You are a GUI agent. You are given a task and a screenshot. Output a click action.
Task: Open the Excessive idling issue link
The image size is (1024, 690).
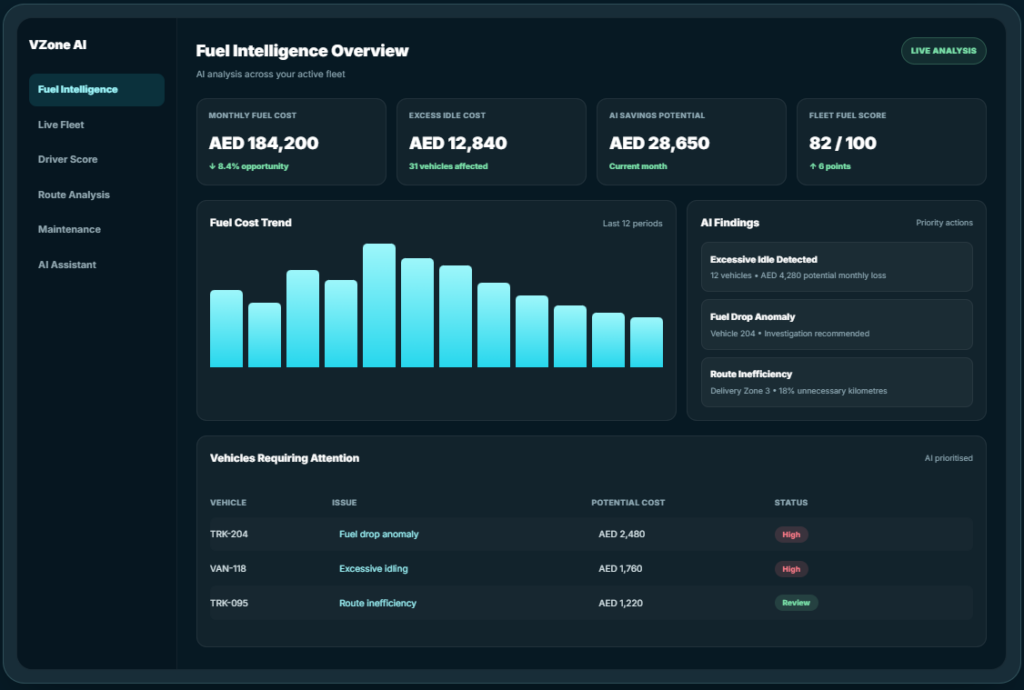[374, 569]
